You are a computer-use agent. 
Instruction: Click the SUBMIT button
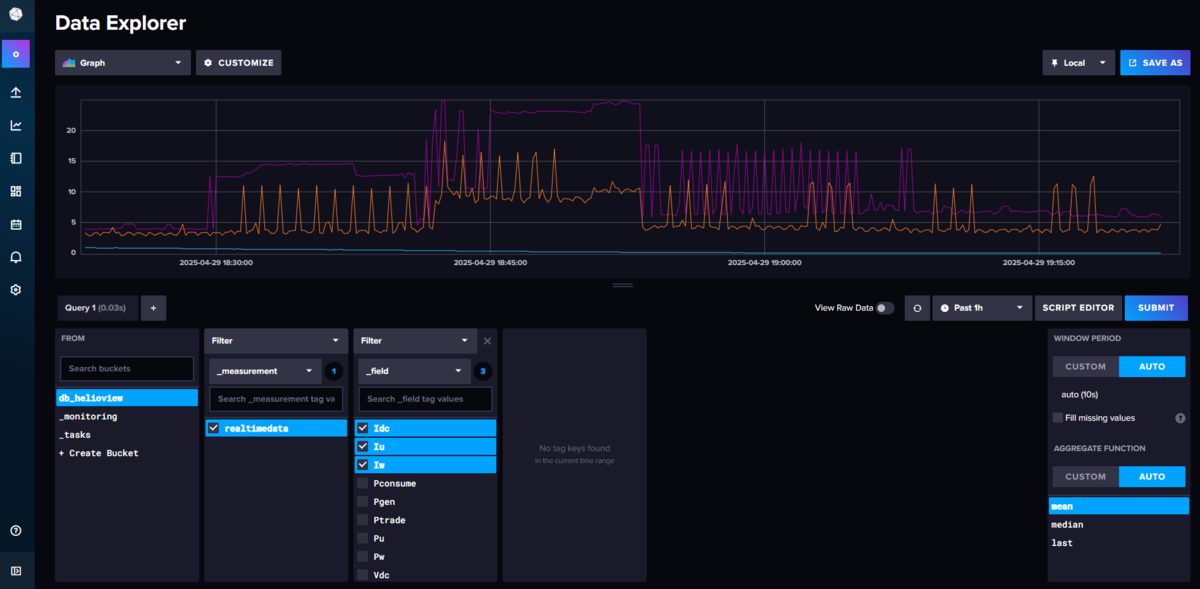click(x=1156, y=308)
